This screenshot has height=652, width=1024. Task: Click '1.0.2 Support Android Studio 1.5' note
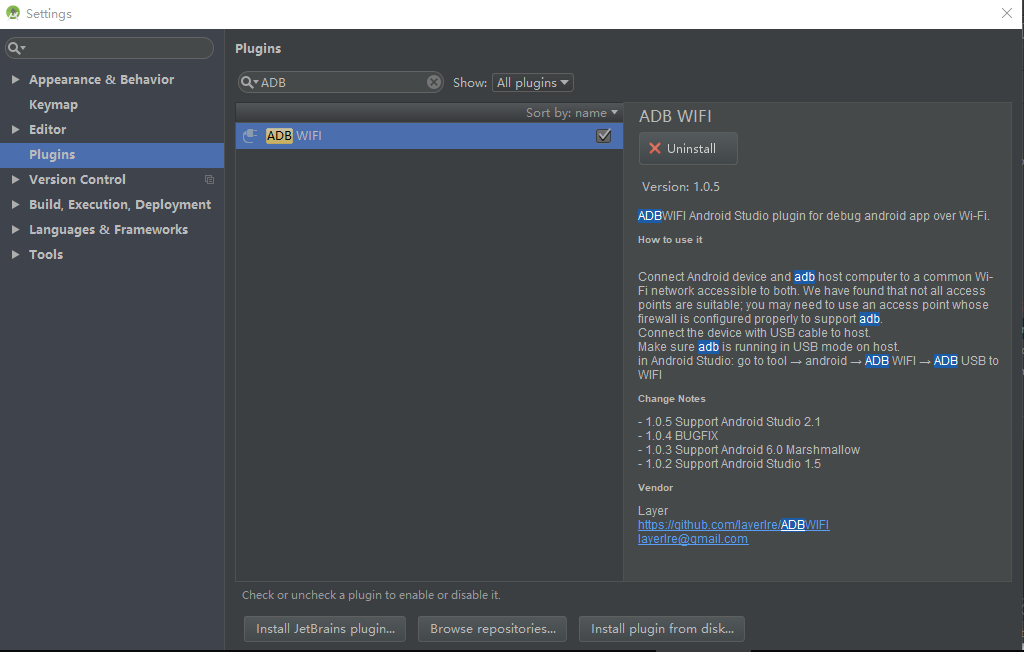pos(729,464)
